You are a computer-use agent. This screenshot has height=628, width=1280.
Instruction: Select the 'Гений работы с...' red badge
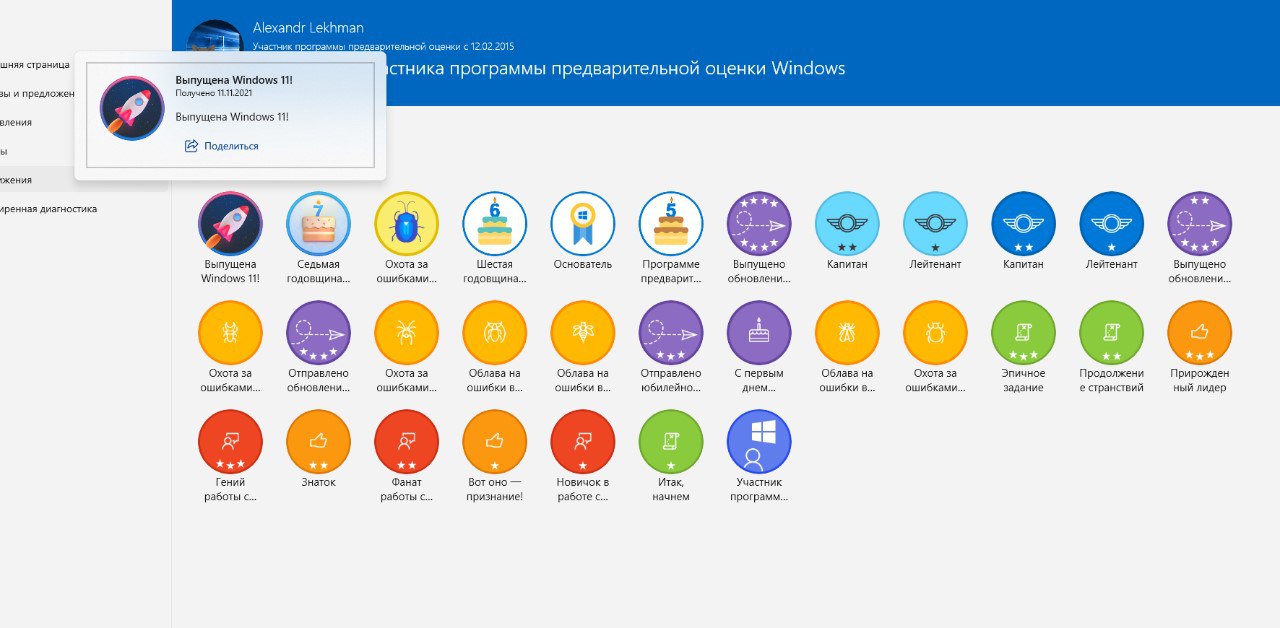[230, 442]
